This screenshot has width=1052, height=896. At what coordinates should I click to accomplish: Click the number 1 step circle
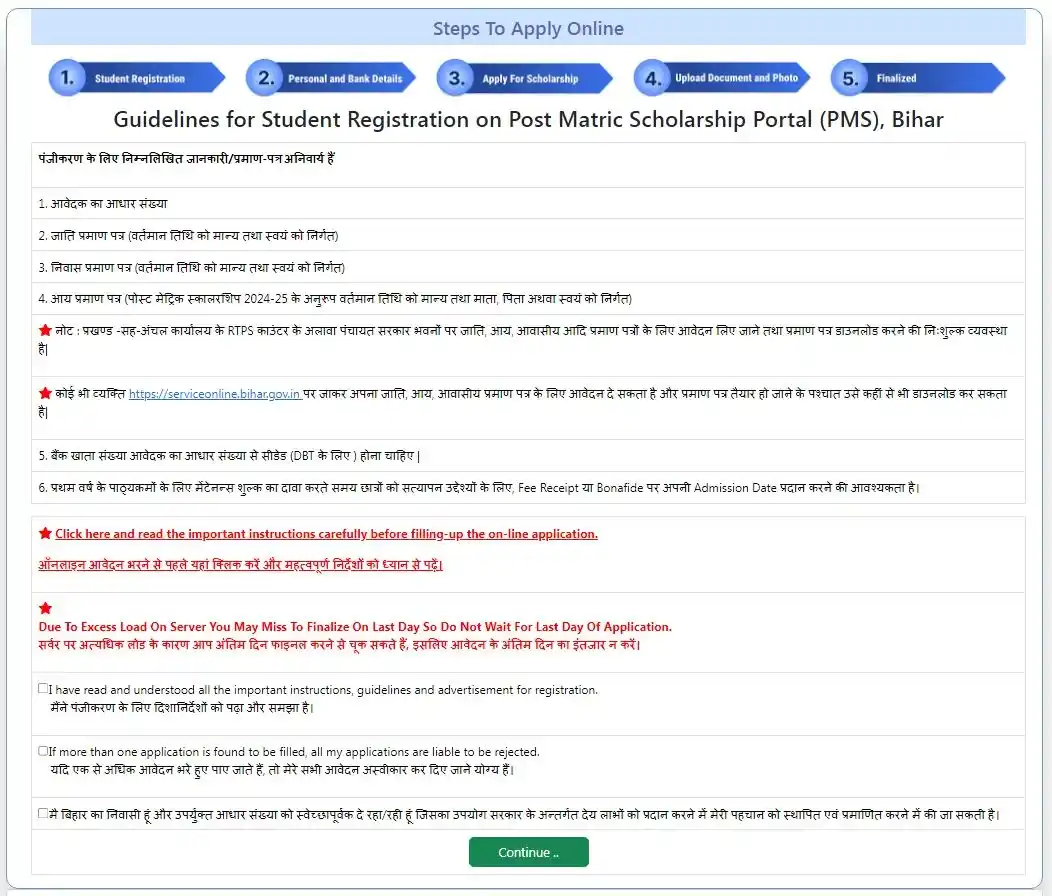(66, 78)
